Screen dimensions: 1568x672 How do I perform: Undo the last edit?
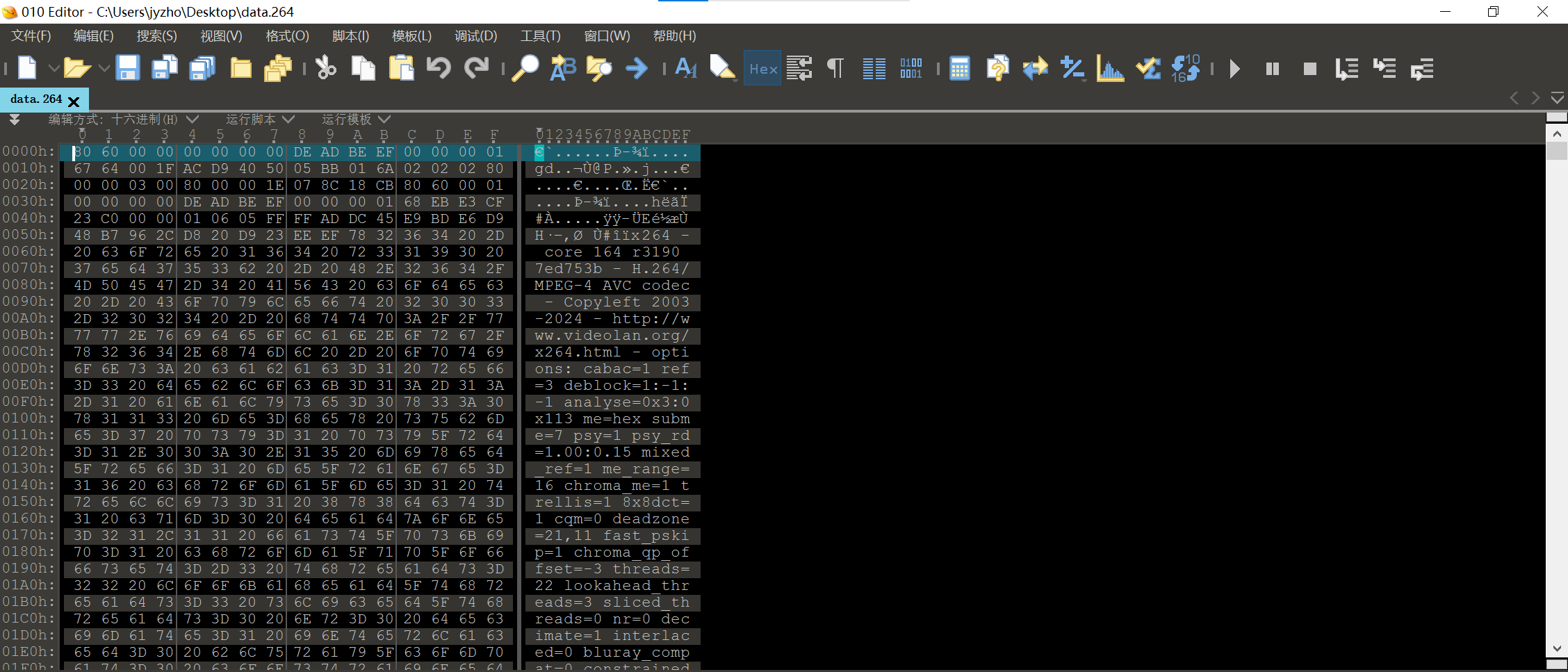click(x=439, y=68)
